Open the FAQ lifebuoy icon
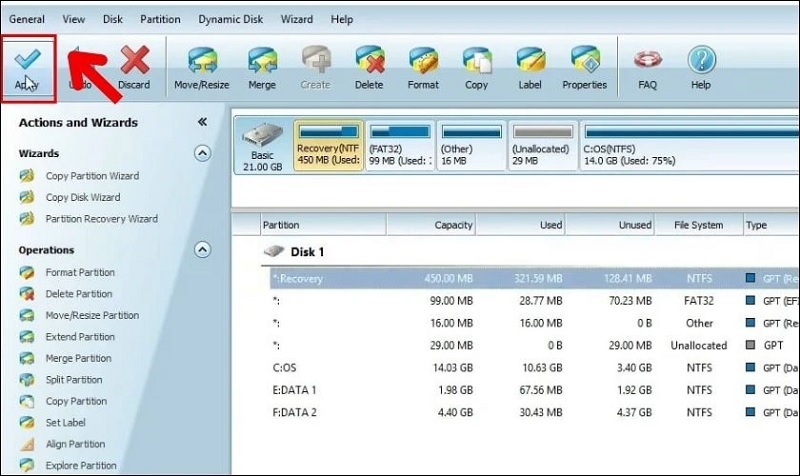Viewport: 800px width, 476px height. click(648, 62)
